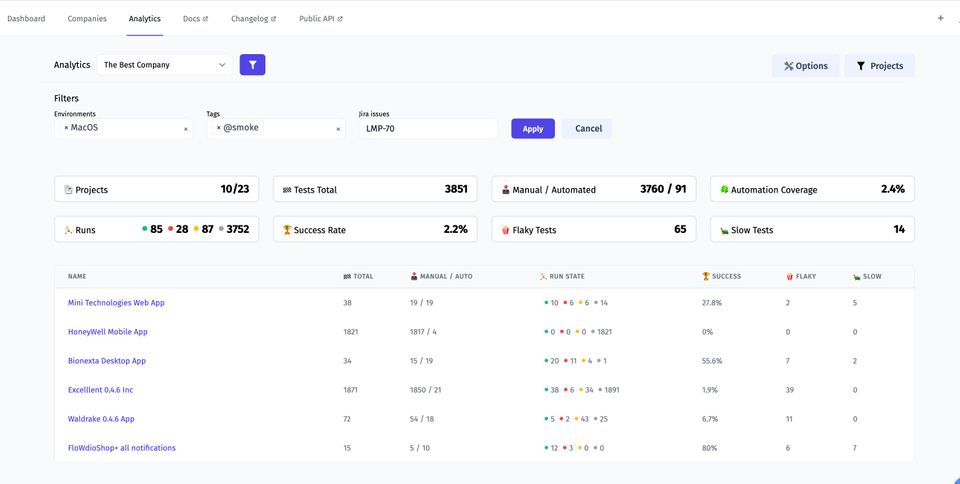
Task: Click the 55.6% success cell
Action: point(712,361)
